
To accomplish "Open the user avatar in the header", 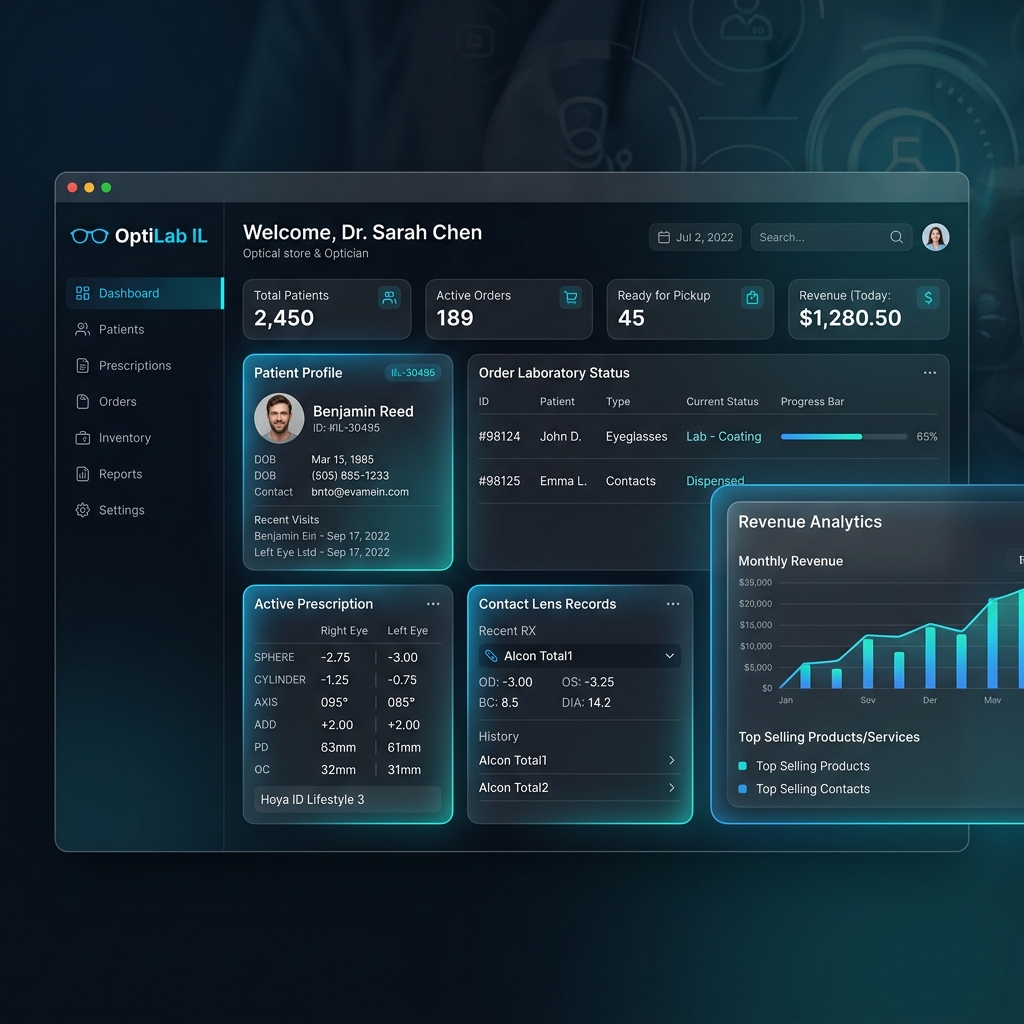I will pyautogui.click(x=935, y=237).
